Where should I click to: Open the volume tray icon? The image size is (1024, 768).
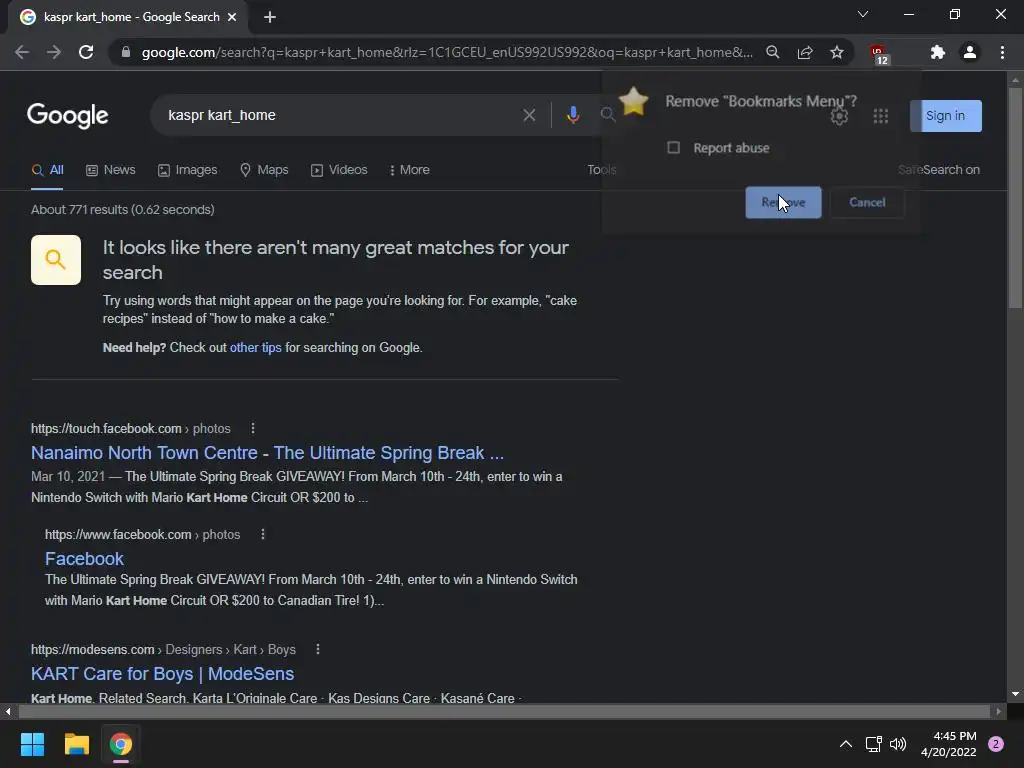pos(898,744)
